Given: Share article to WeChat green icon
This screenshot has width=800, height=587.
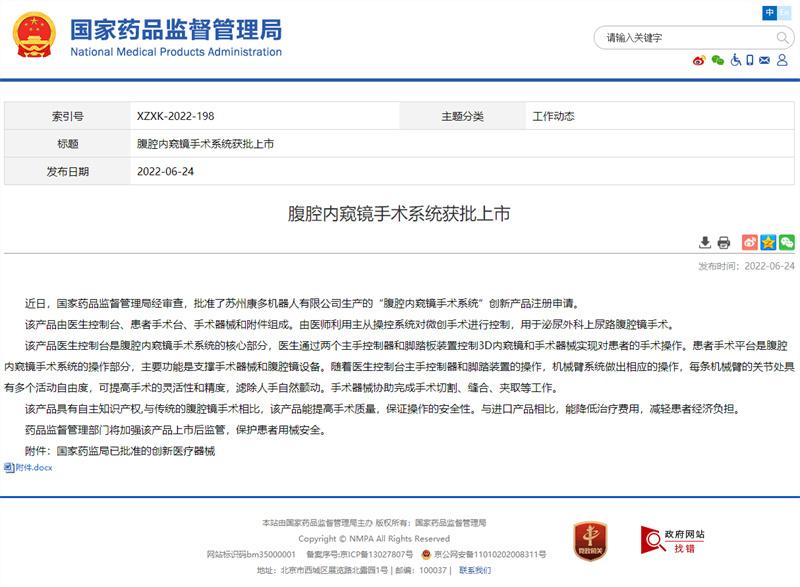Looking at the screenshot, I should coord(787,242).
